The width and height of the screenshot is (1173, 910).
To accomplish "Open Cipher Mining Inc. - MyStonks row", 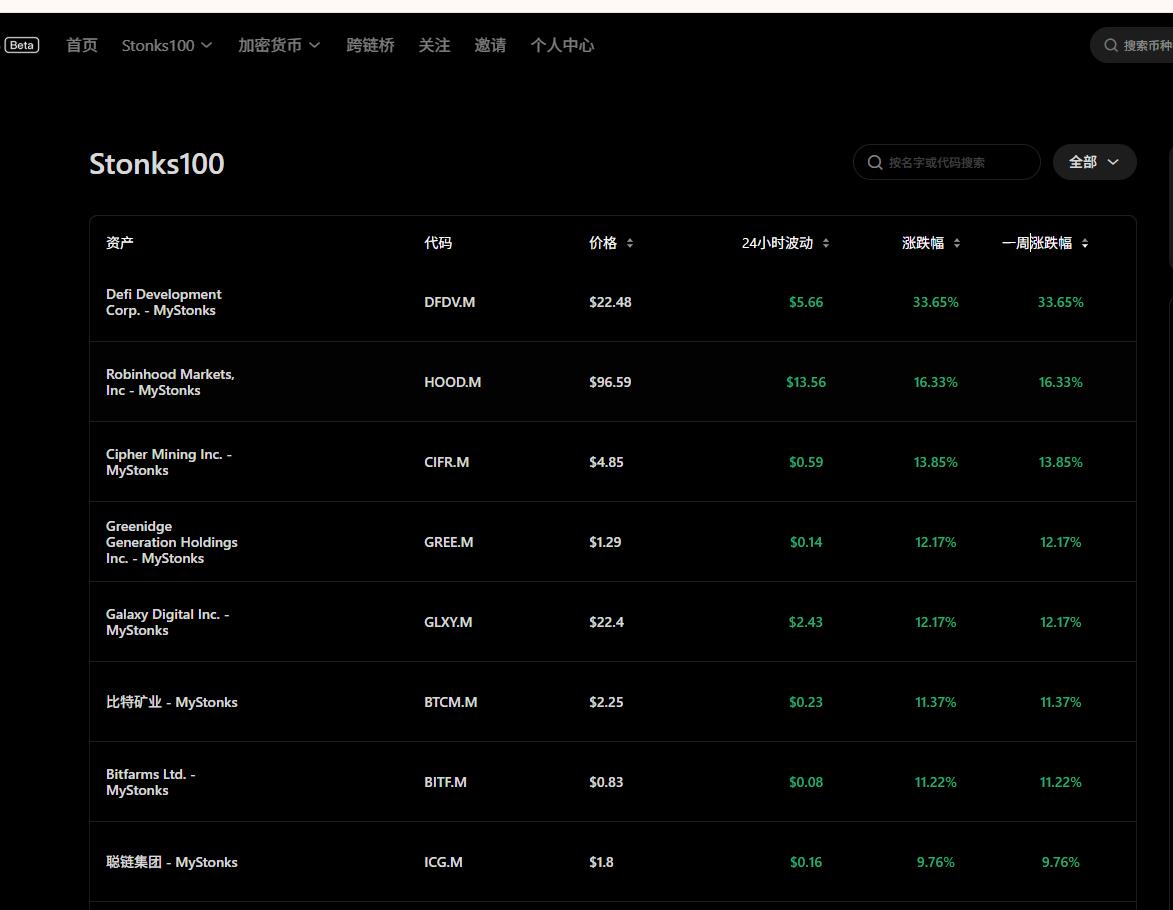I will 613,462.
